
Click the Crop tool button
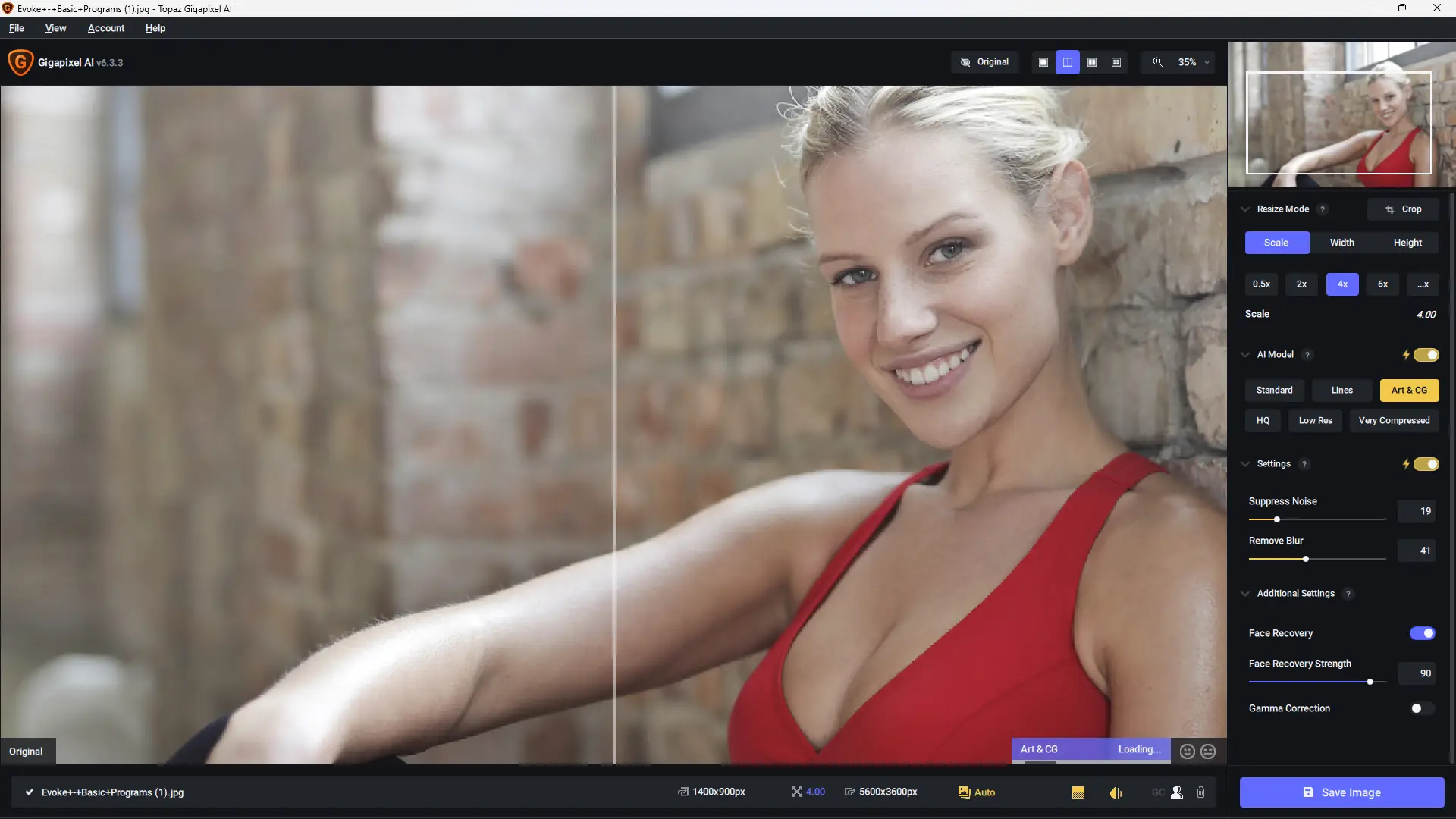click(1403, 209)
